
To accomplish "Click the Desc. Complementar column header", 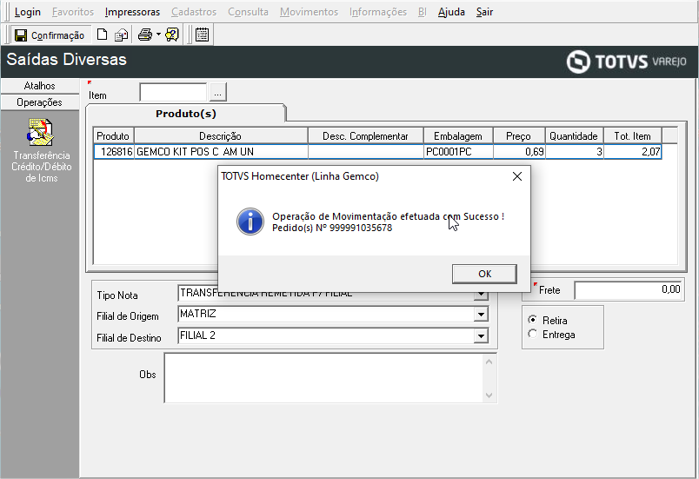I will [365, 136].
